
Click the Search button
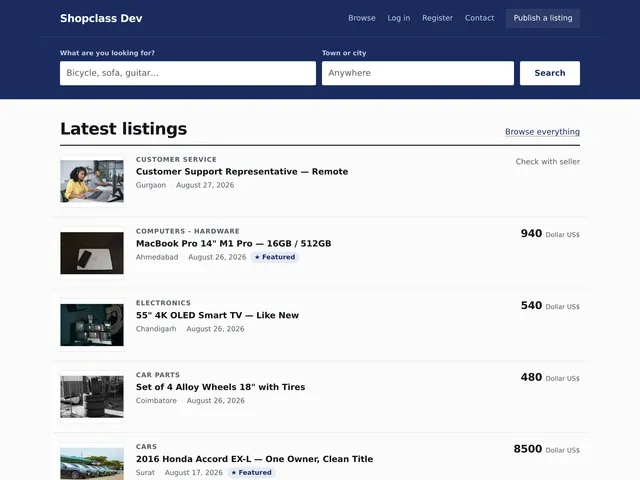(550, 73)
